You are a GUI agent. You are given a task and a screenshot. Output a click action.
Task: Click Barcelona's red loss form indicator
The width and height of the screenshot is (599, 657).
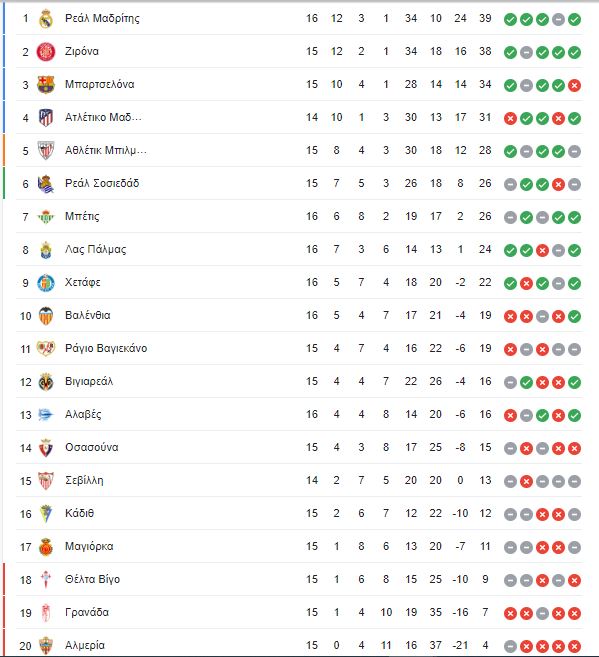pyautogui.click(x=574, y=85)
